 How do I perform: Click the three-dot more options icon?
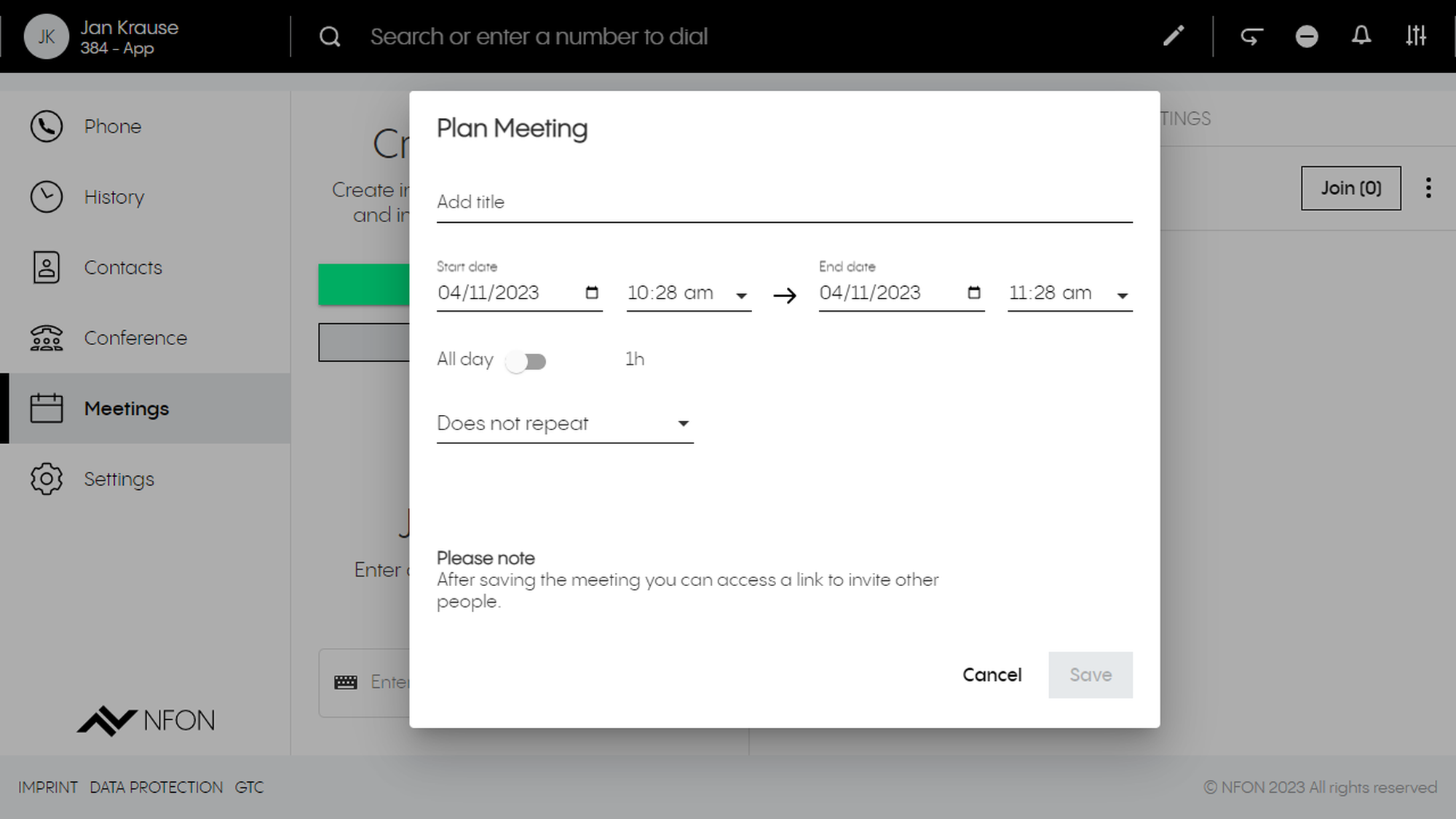[1428, 188]
